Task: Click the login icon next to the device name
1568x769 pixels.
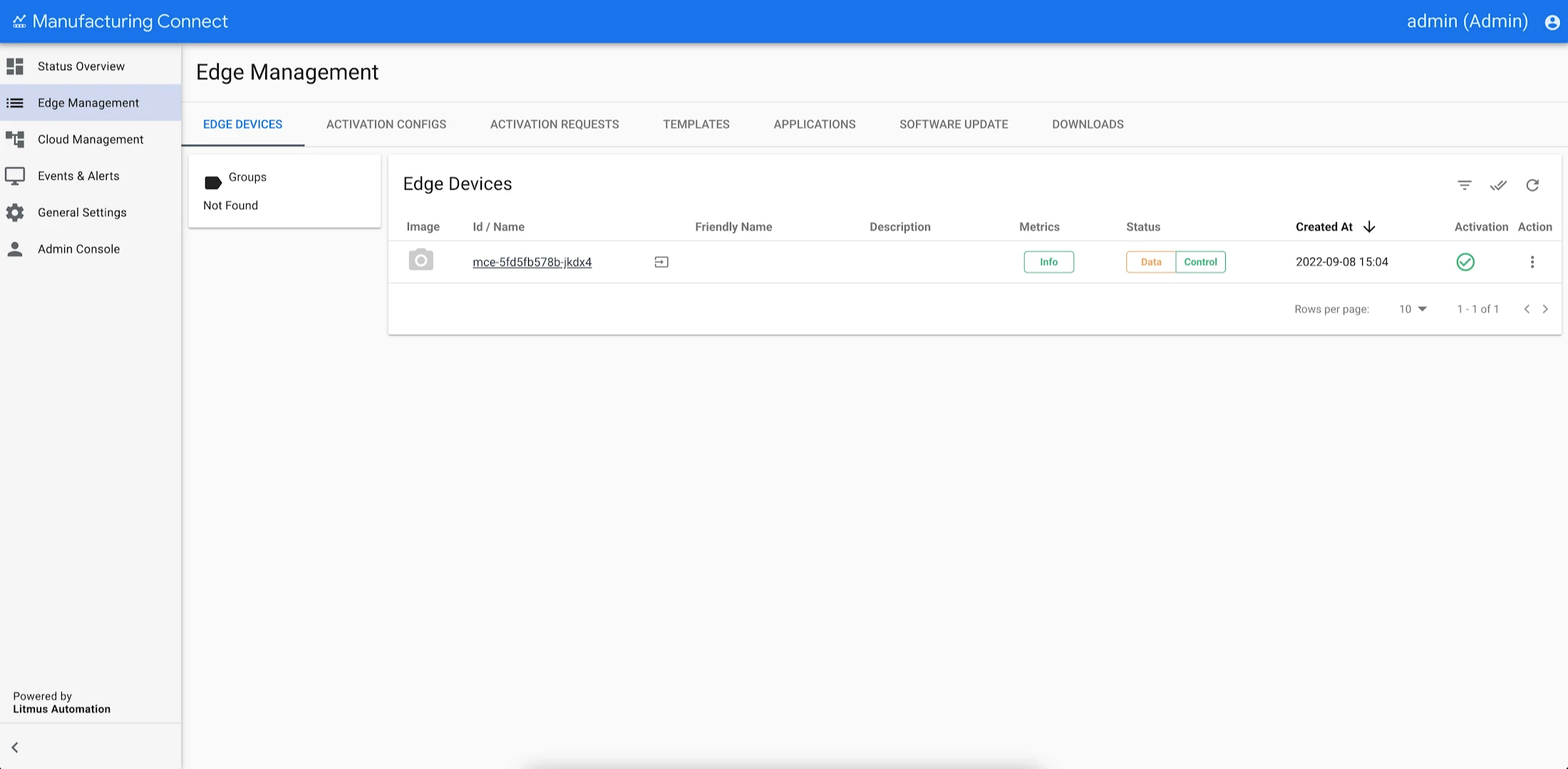Action: 661,262
